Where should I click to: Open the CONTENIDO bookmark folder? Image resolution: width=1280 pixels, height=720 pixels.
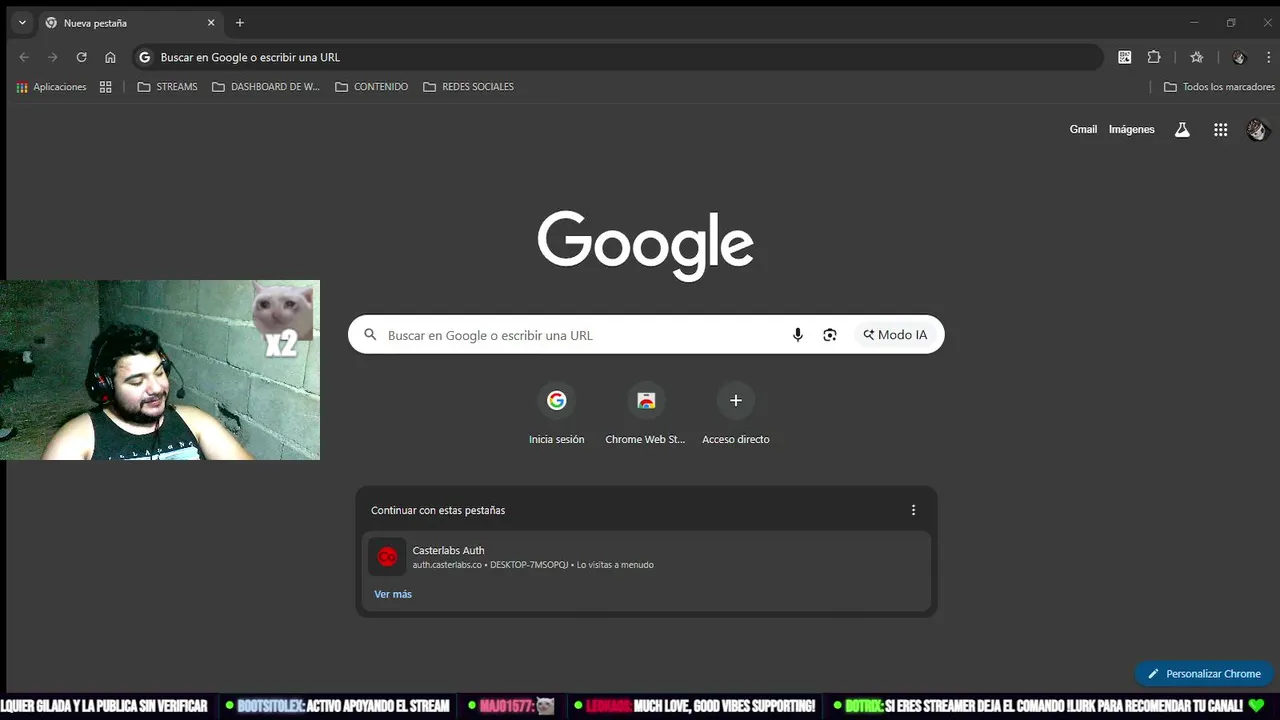pos(371,87)
